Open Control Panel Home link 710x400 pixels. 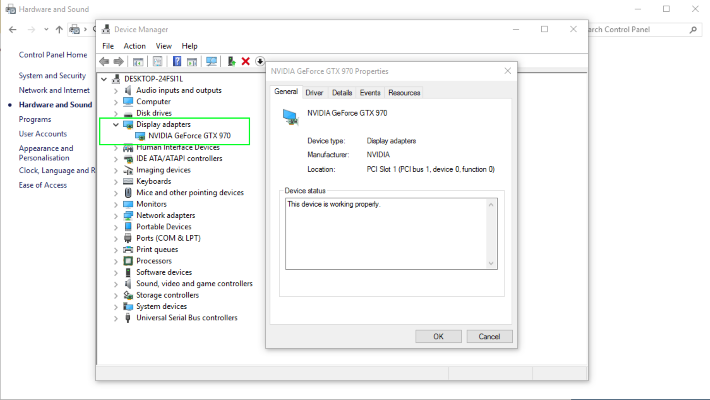tap(53, 55)
